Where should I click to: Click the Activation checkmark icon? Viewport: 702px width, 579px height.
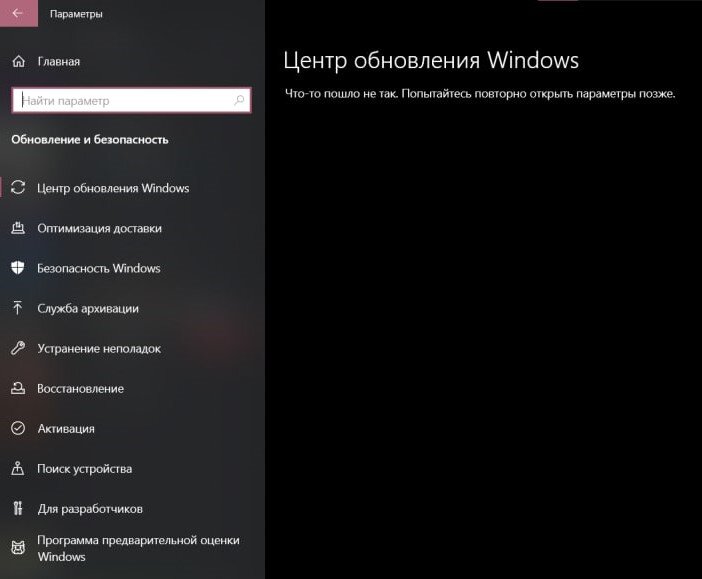(x=18, y=428)
